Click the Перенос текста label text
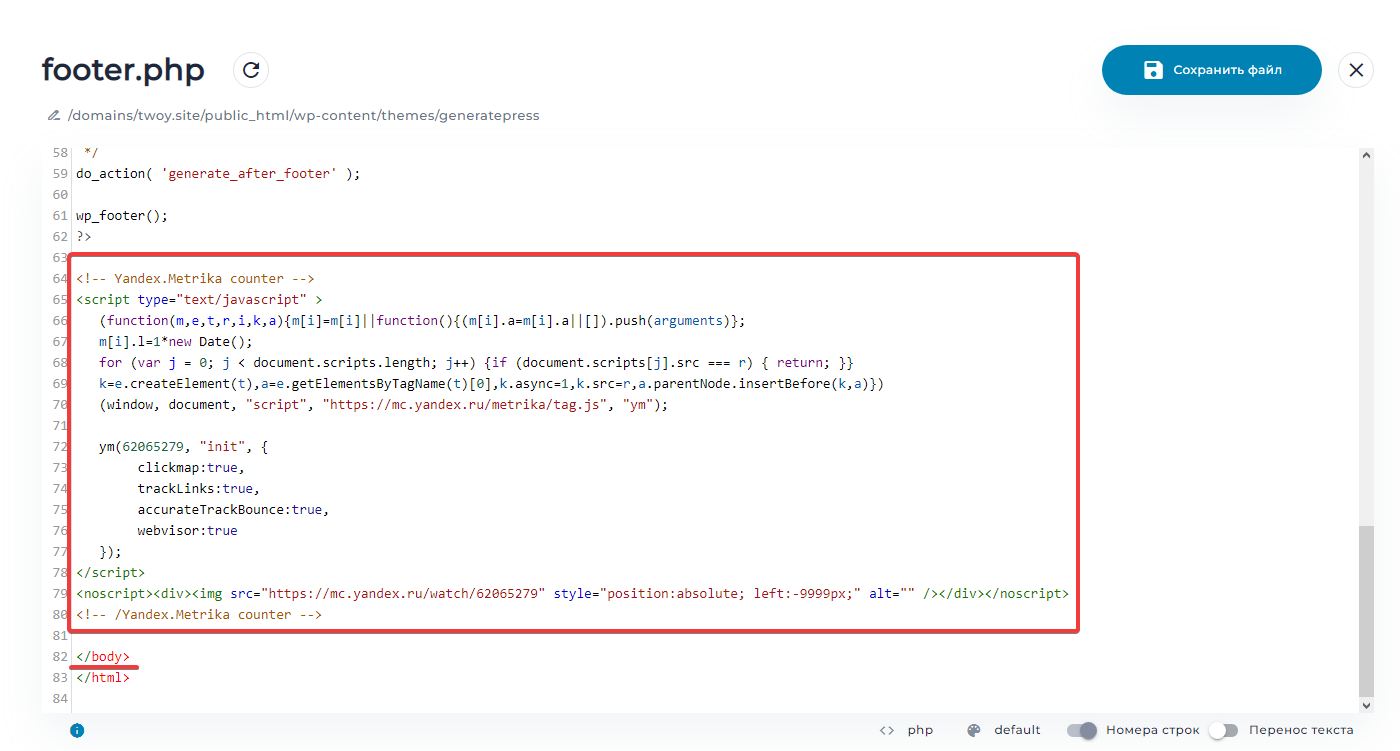 click(x=1301, y=730)
